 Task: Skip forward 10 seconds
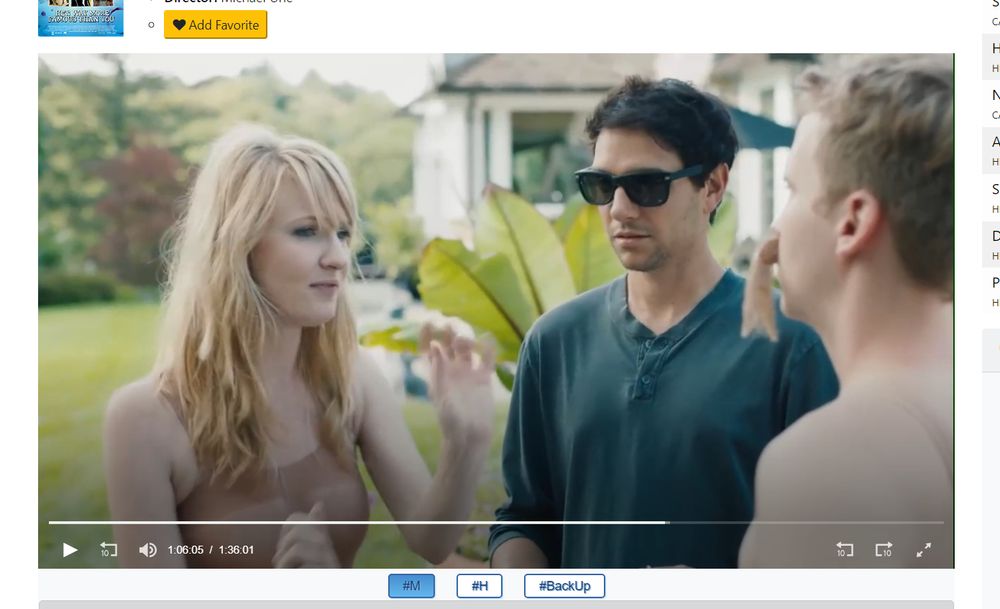(x=884, y=550)
